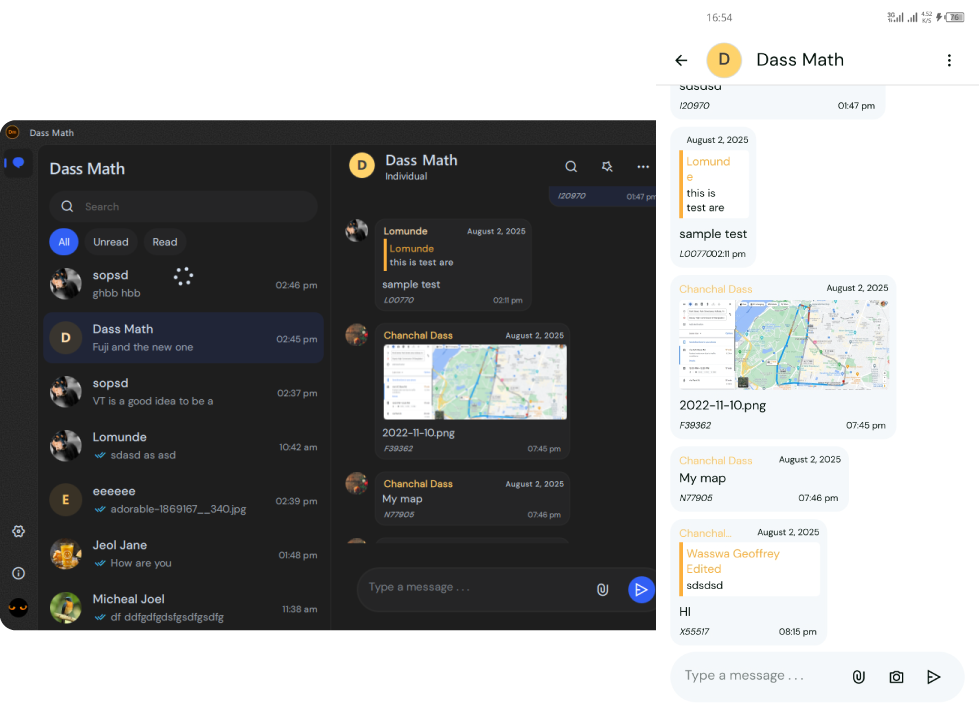Click the settings gear in left sidebar
The width and height of the screenshot is (979, 717).
click(18, 532)
